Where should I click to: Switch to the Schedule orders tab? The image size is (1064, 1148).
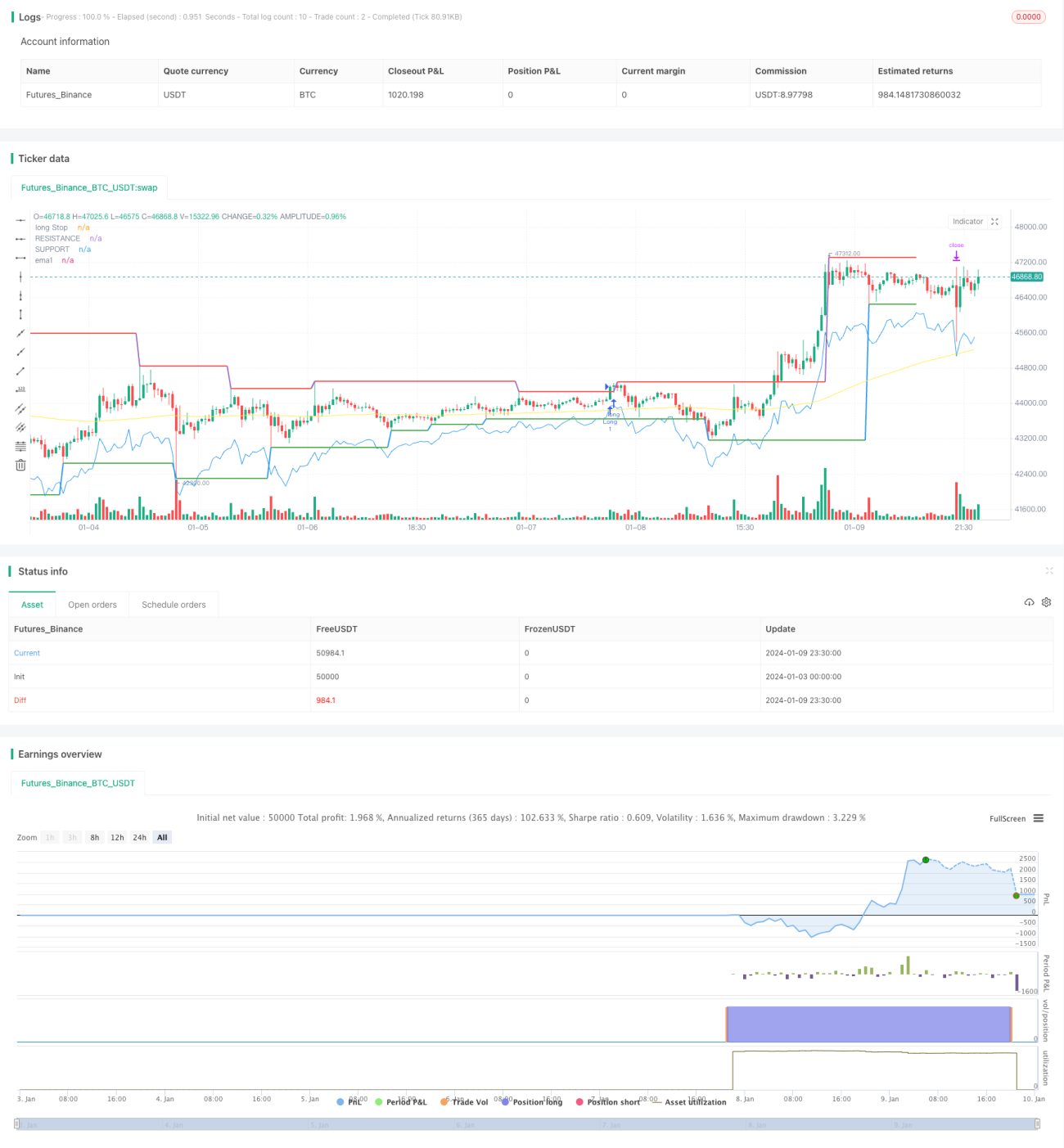pyautogui.click(x=174, y=605)
